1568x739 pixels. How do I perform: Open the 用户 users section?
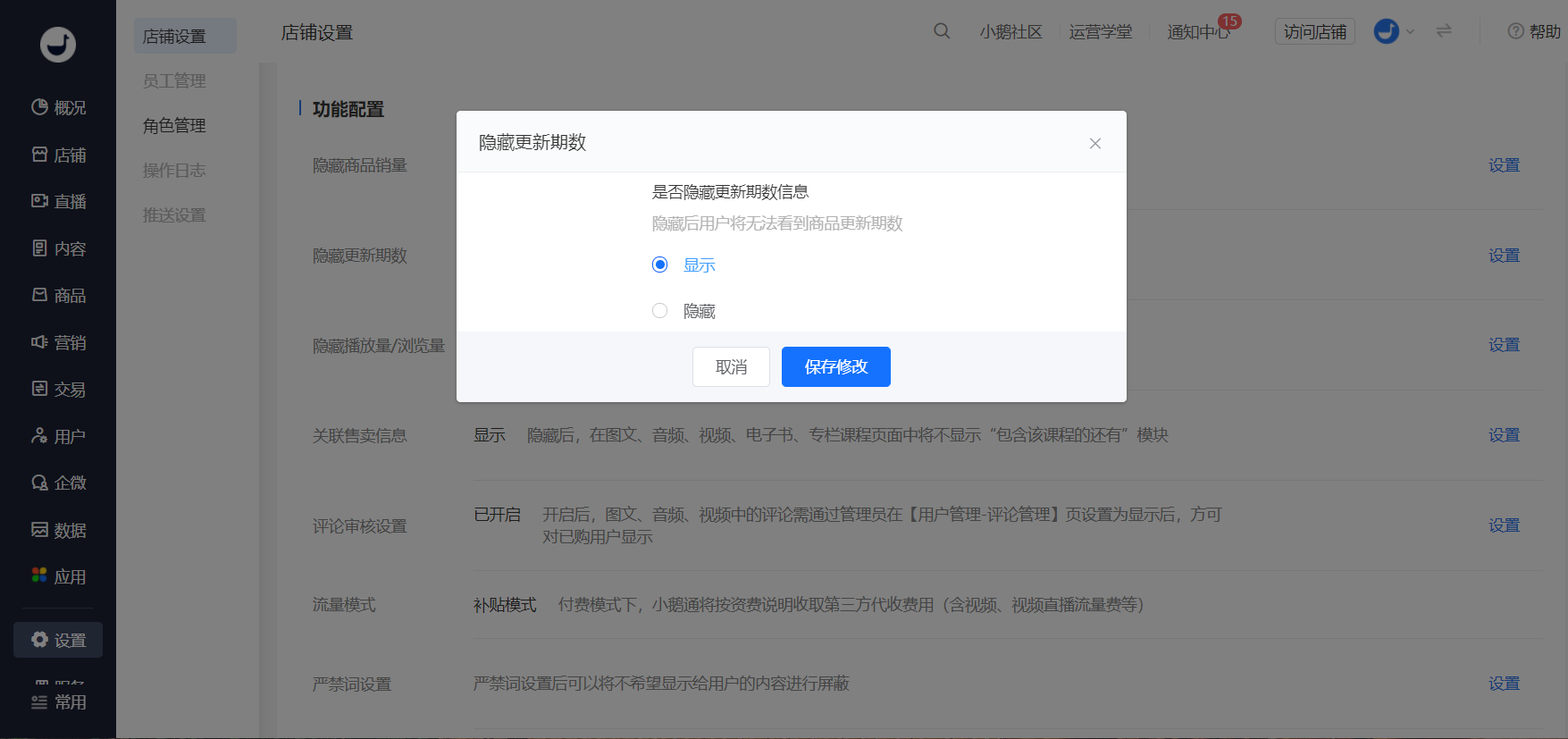click(58, 436)
